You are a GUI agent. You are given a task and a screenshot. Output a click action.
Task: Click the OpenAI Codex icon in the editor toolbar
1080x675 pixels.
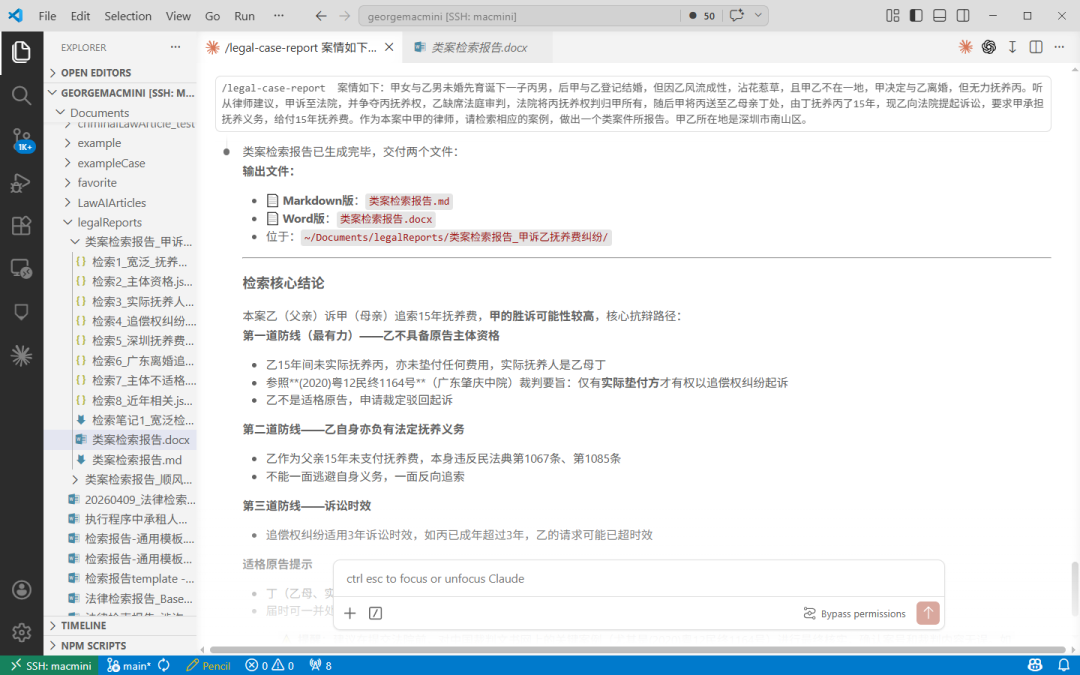(x=989, y=47)
